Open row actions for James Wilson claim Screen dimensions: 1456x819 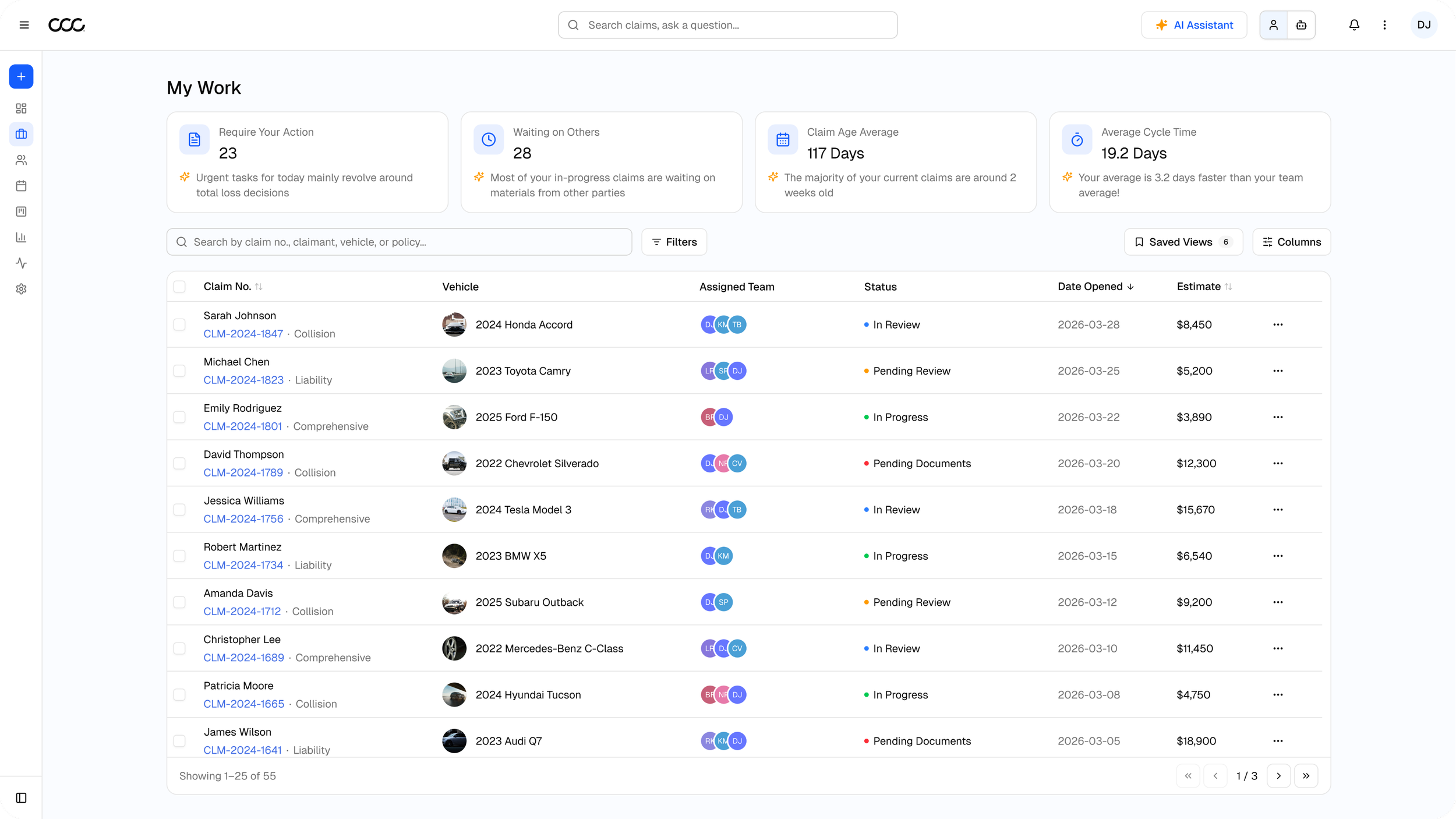[1278, 741]
